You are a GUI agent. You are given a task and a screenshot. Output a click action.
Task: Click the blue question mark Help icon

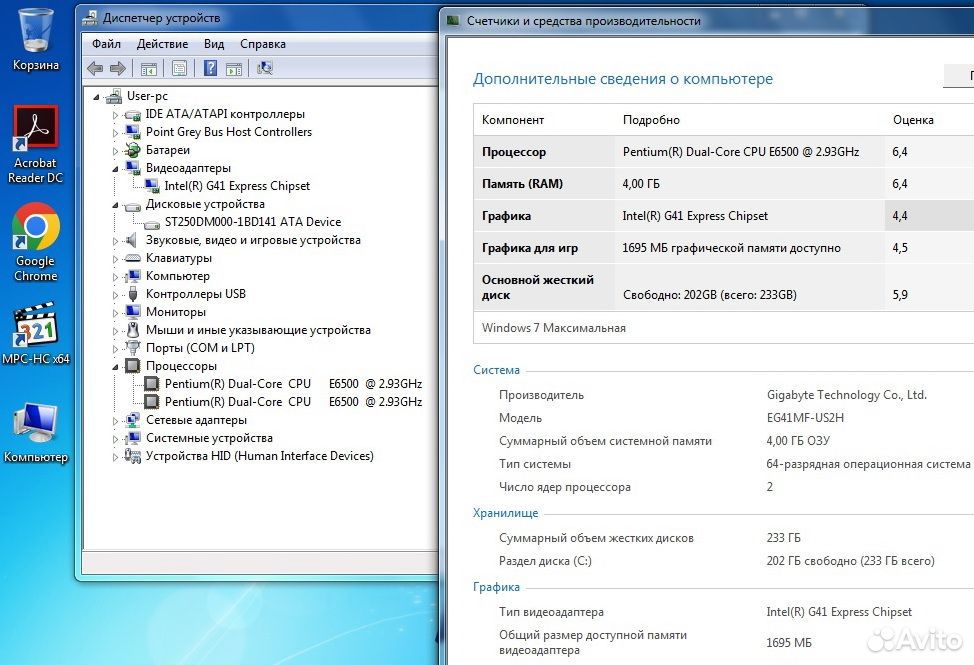211,68
